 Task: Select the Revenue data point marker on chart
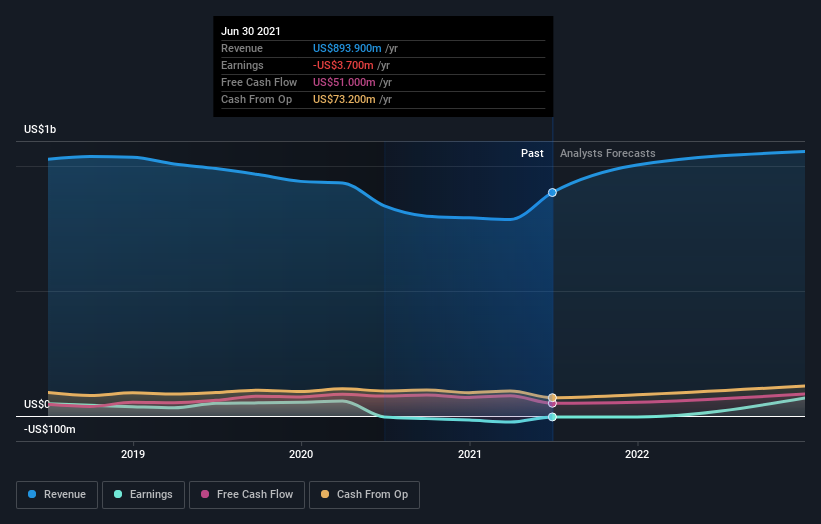[552, 193]
